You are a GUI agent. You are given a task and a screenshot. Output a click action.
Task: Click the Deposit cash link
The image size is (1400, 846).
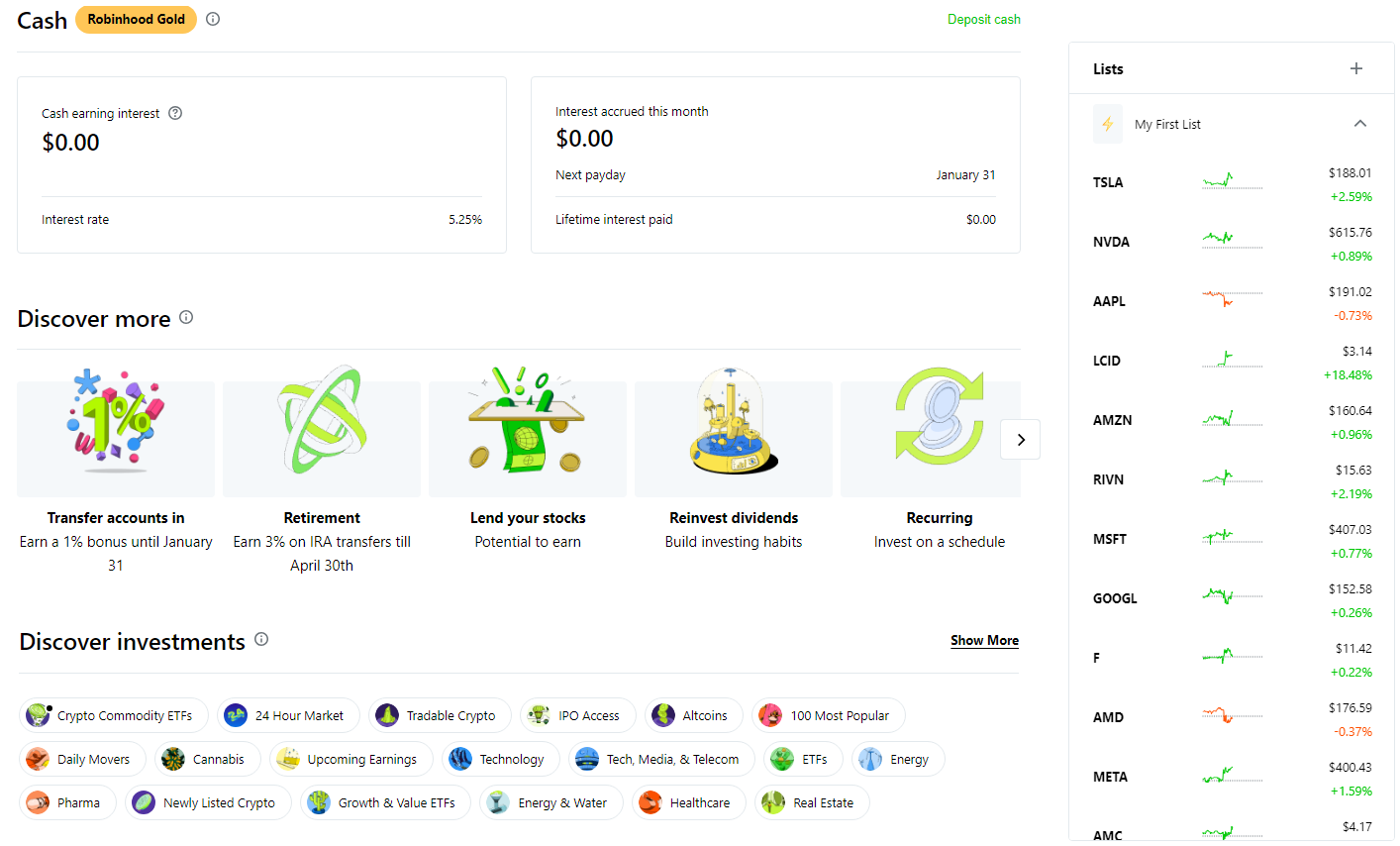coord(984,19)
